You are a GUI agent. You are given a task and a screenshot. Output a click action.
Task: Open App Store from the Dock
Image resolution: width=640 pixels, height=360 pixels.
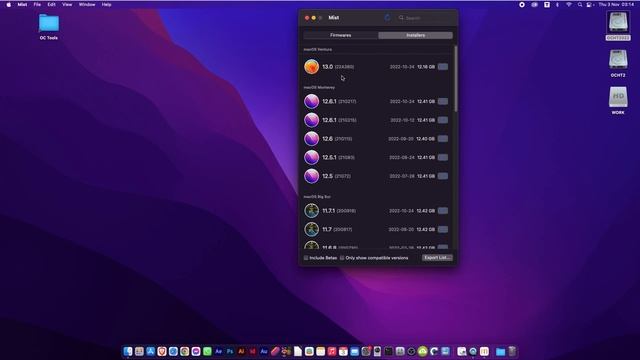(151, 351)
